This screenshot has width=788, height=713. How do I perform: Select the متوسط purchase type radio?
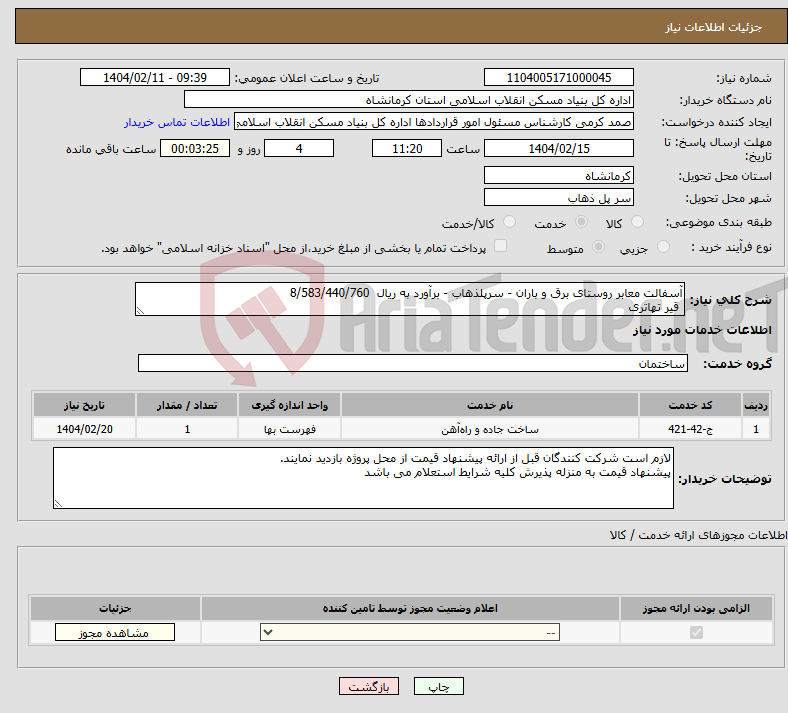pyautogui.click(x=599, y=247)
